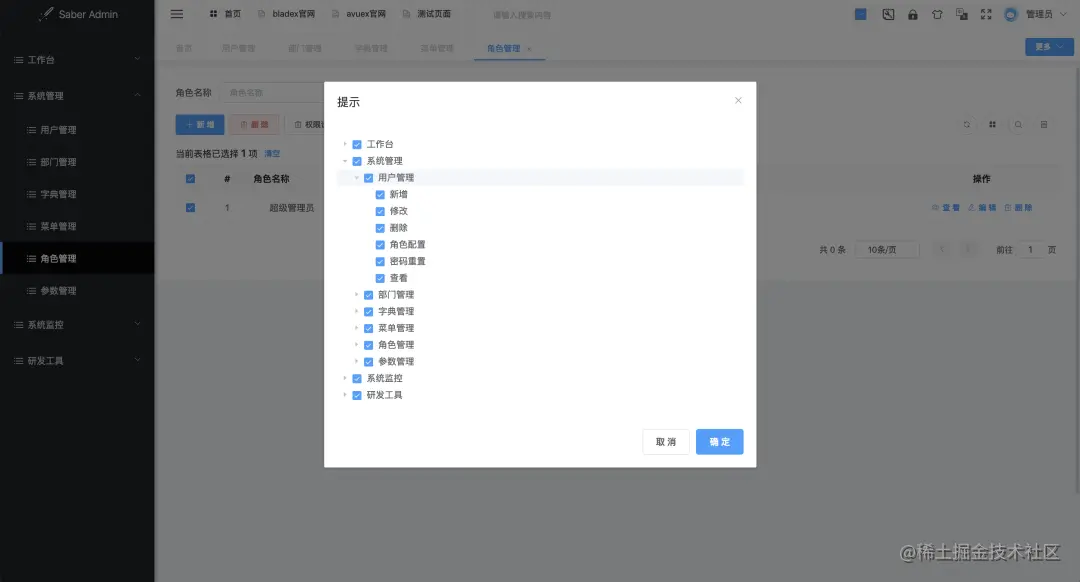Collapse the sidebar with the hamburger icon
This screenshot has width=1080, height=582.
[x=177, y=14]
